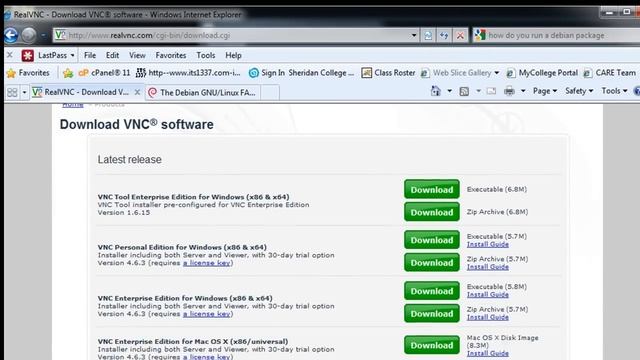Click the browser Forward arrow button
This screenshot has width=640, height=360.
pos(29,36)
